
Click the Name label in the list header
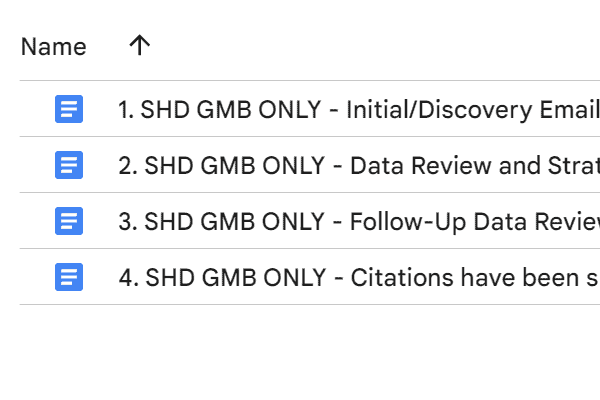pos(54,46)
